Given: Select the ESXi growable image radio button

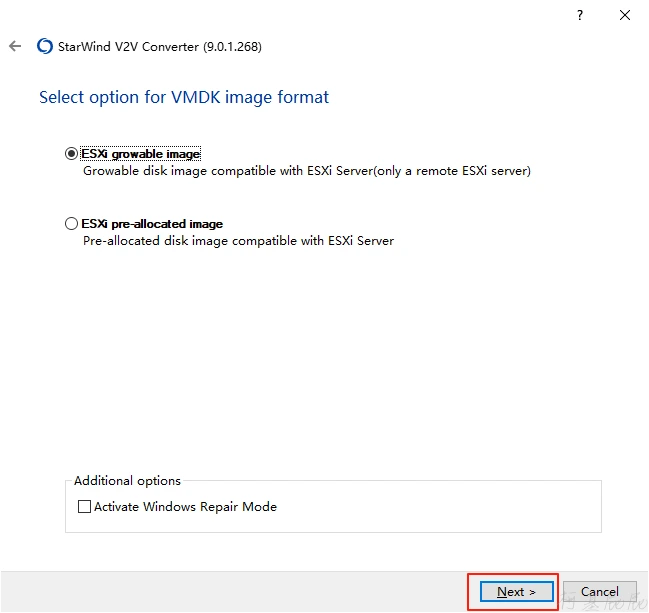Looking at the screenshot, I should pyautogui.click(x=71, y=154).
